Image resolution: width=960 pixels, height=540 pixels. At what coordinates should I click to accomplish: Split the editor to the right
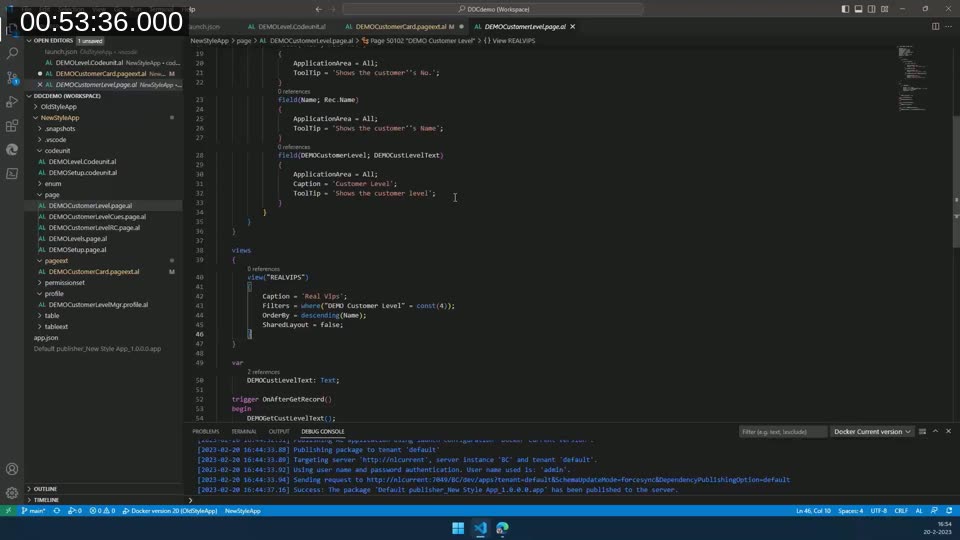(936, 26)
